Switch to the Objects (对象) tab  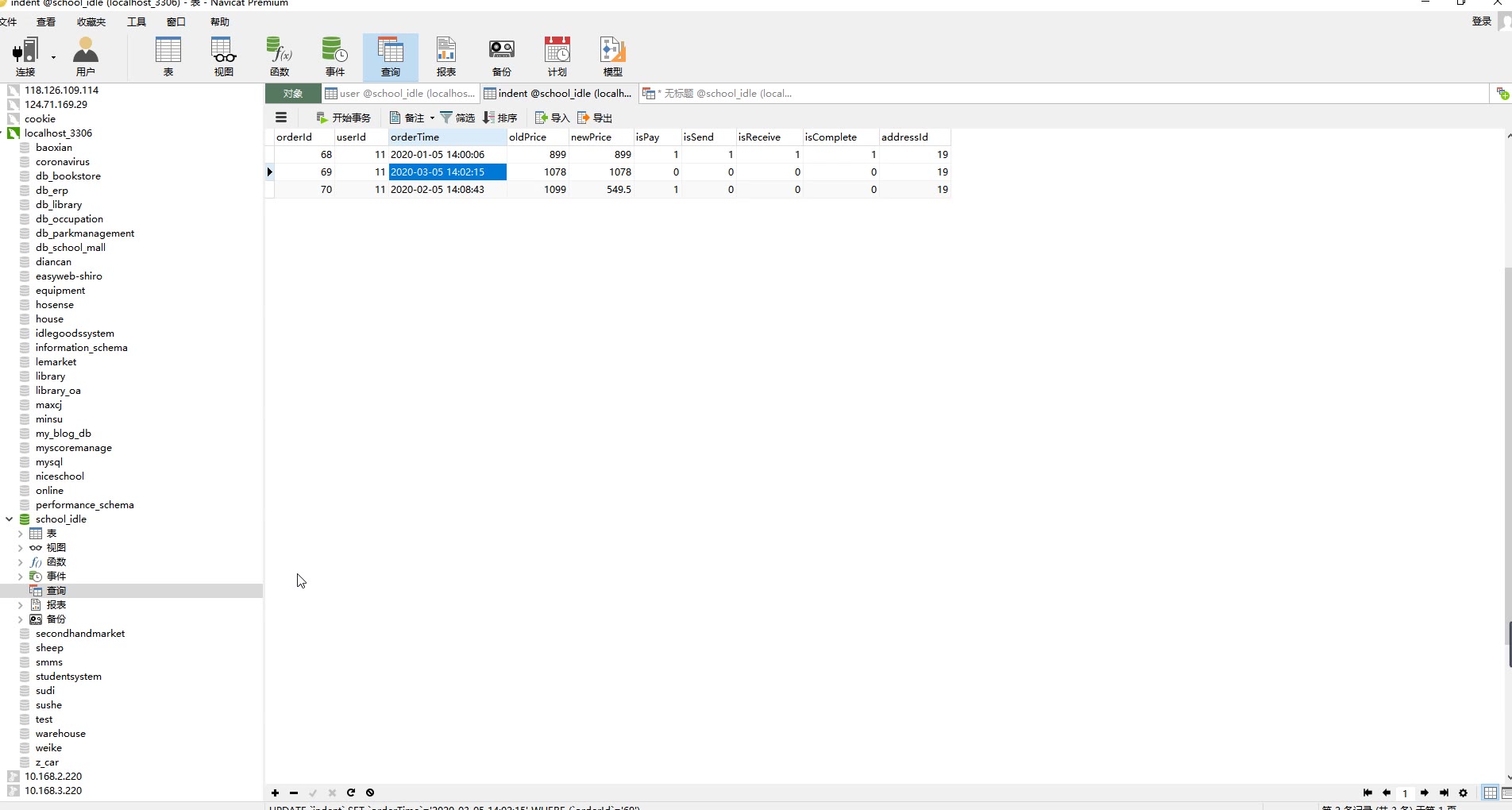(293, 94)
